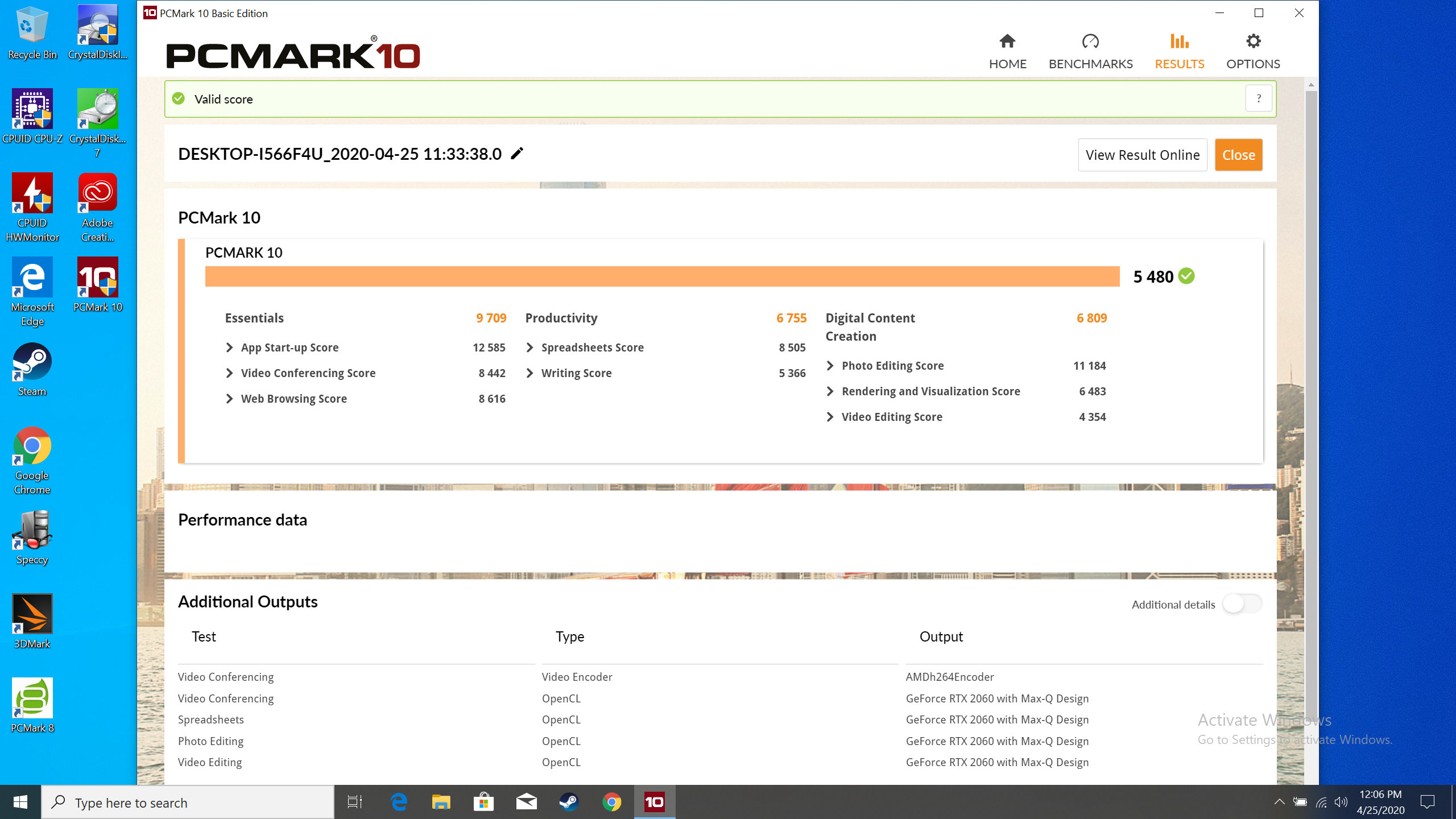Open Benchmarks via gauge icon
Screen dimensions: 1456x819
[1090, 42]
